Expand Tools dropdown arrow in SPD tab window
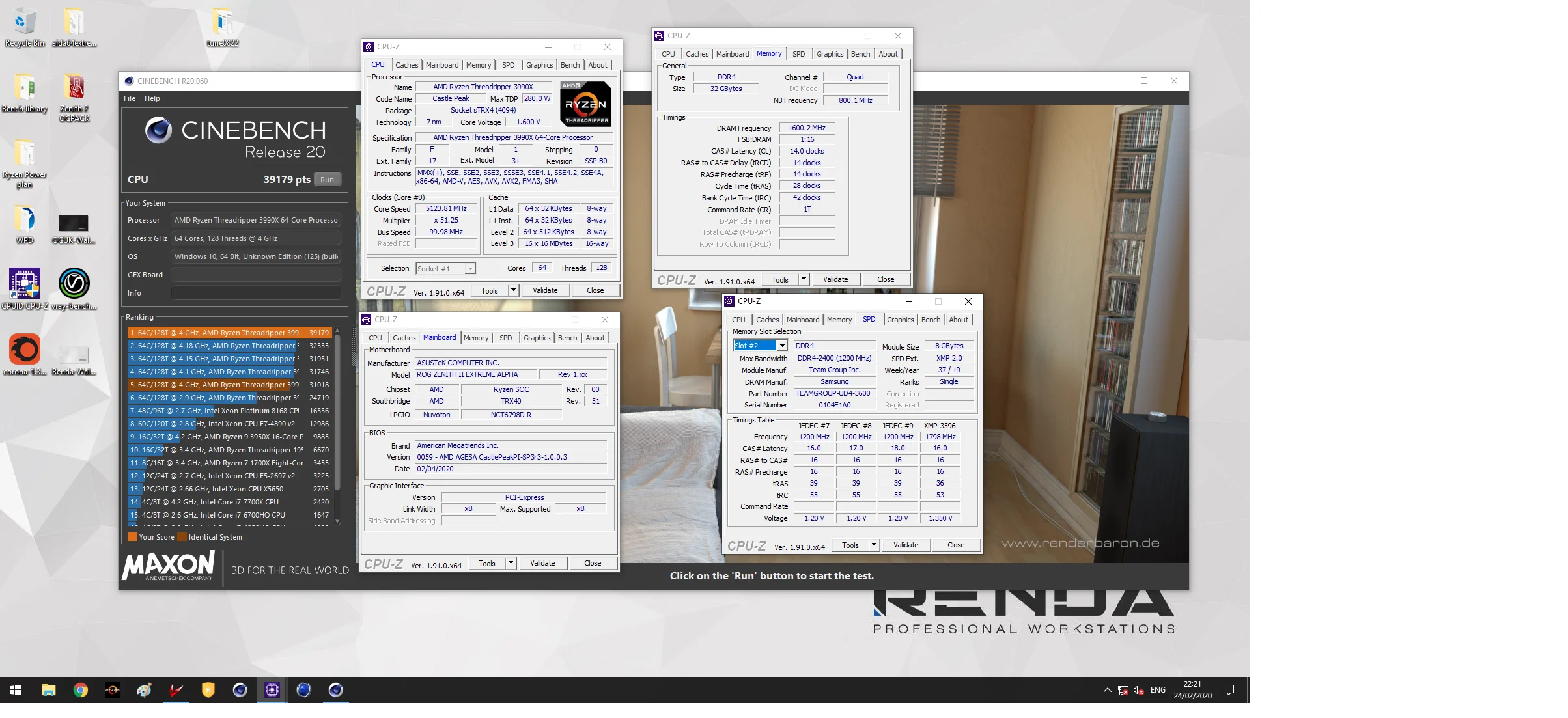Viewport: 1568px width, 718px height. [874, 545]
